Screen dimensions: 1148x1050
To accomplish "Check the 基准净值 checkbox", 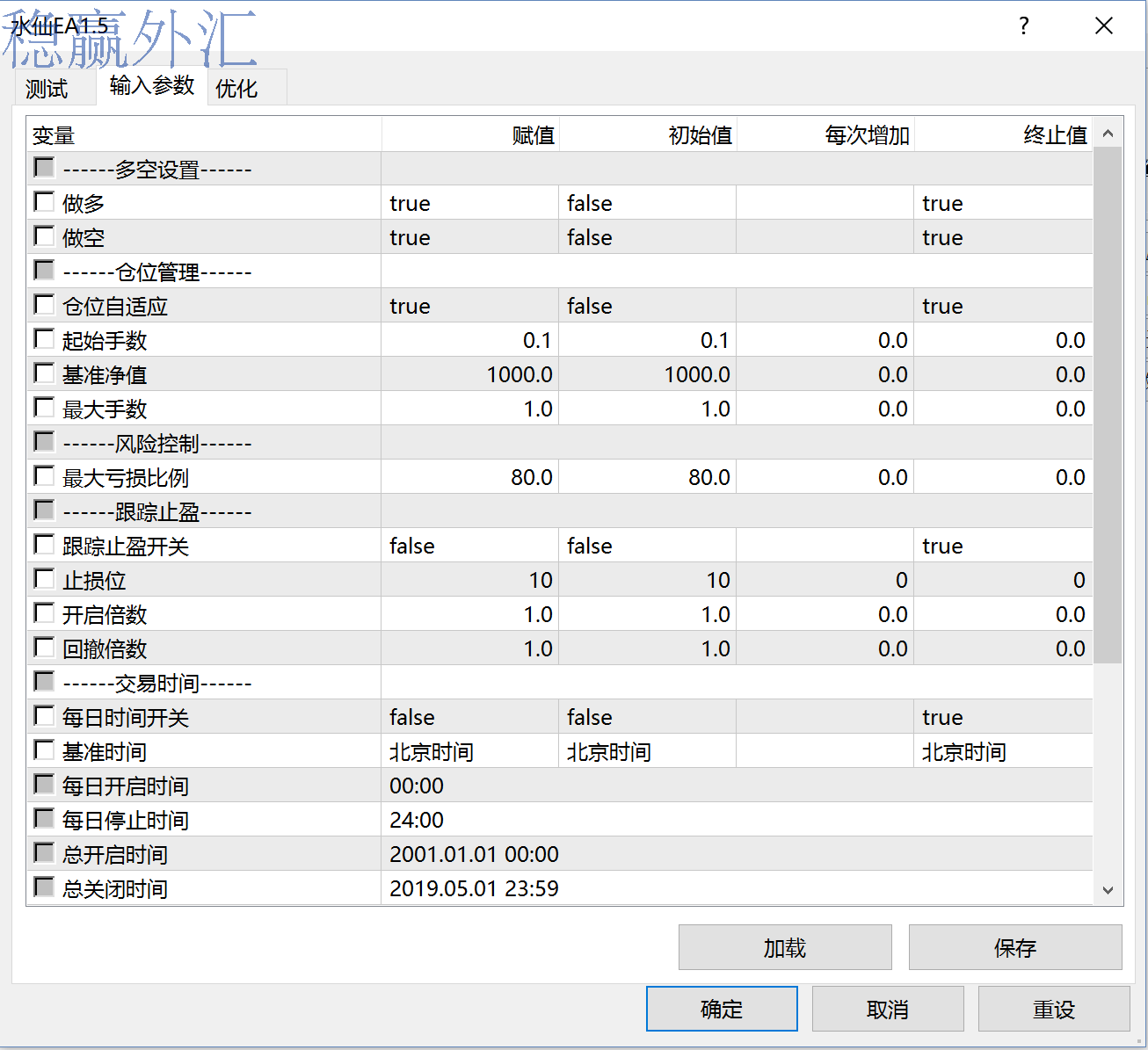I will pos(44,373).
